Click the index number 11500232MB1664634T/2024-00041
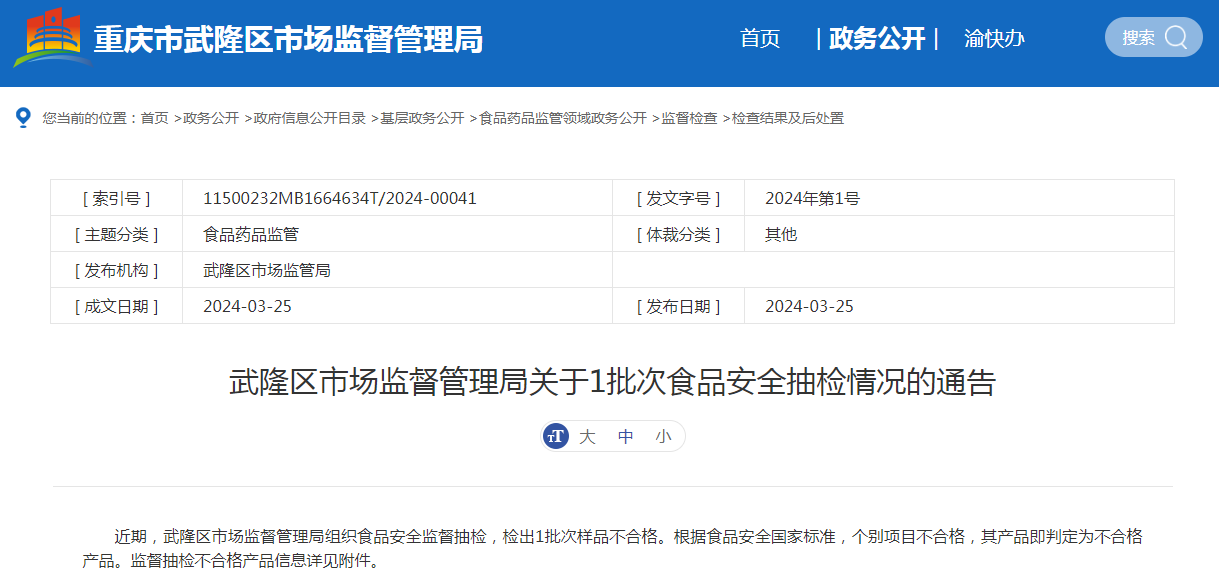Screen dimensions: 1219x575 click(340, 198)
